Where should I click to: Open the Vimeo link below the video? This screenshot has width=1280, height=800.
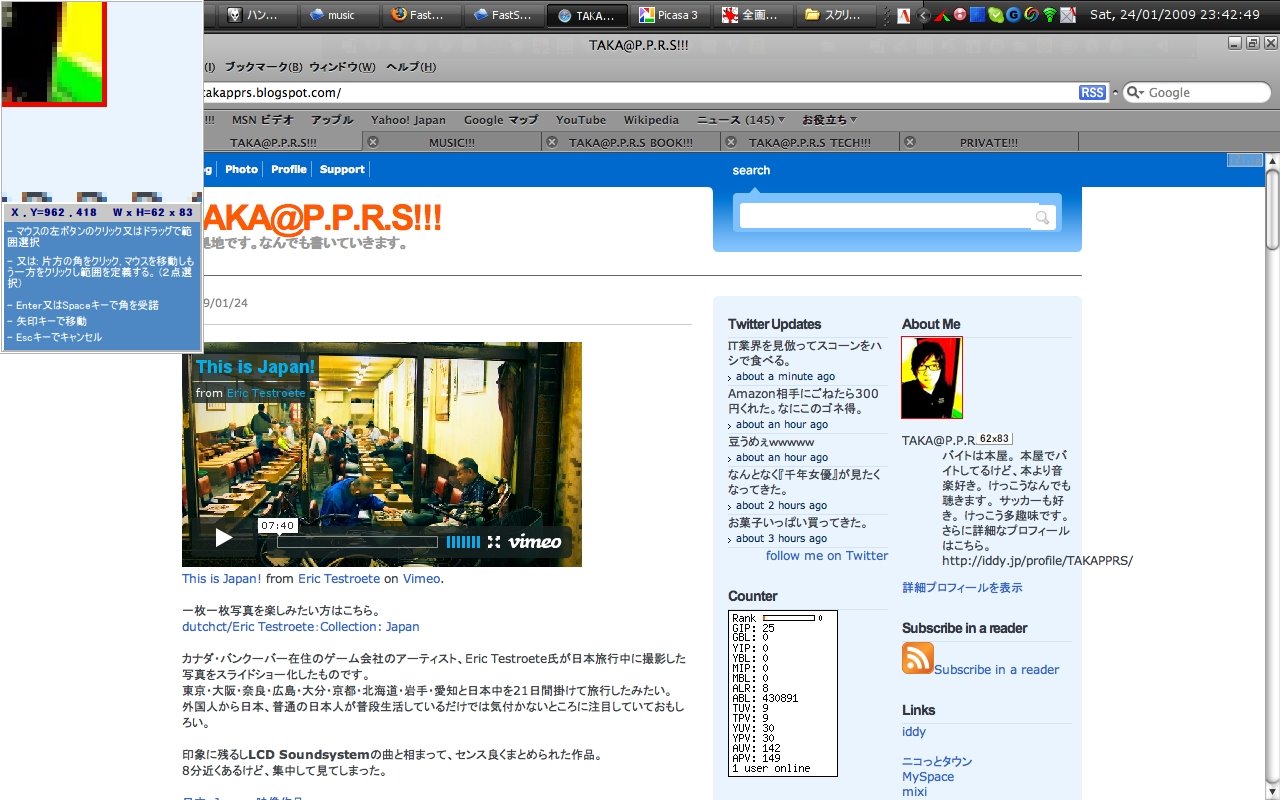pyautogui.click(x=421, y=578)
